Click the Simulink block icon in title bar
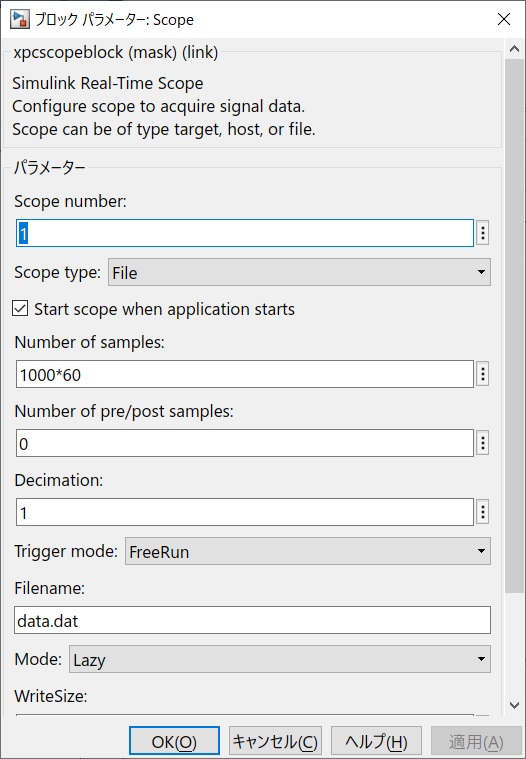The width and height of the screenshot is (526, 759). tap(20, 19)
